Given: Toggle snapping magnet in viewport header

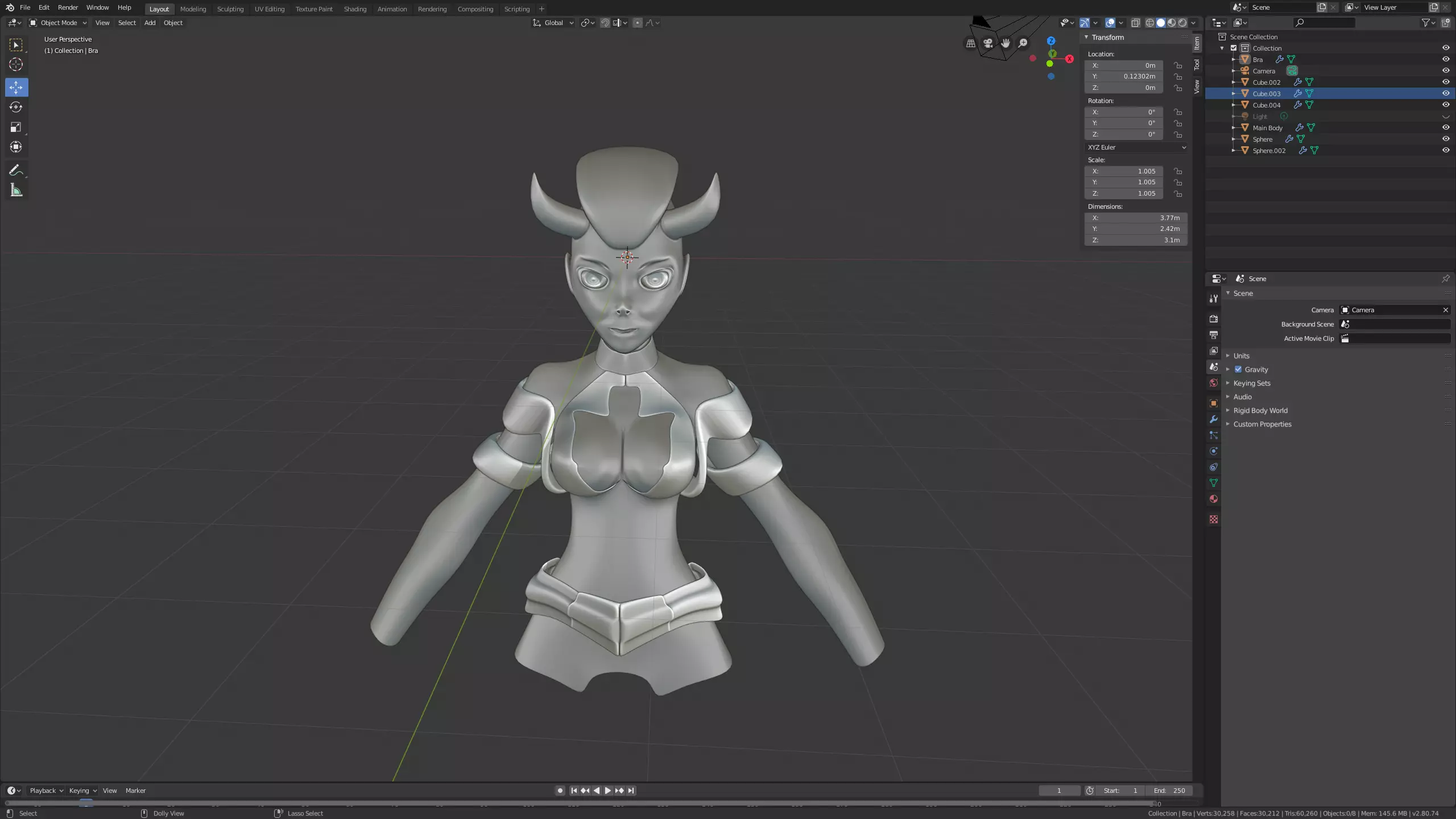Looking at the screenshot, I should point(605,23).
